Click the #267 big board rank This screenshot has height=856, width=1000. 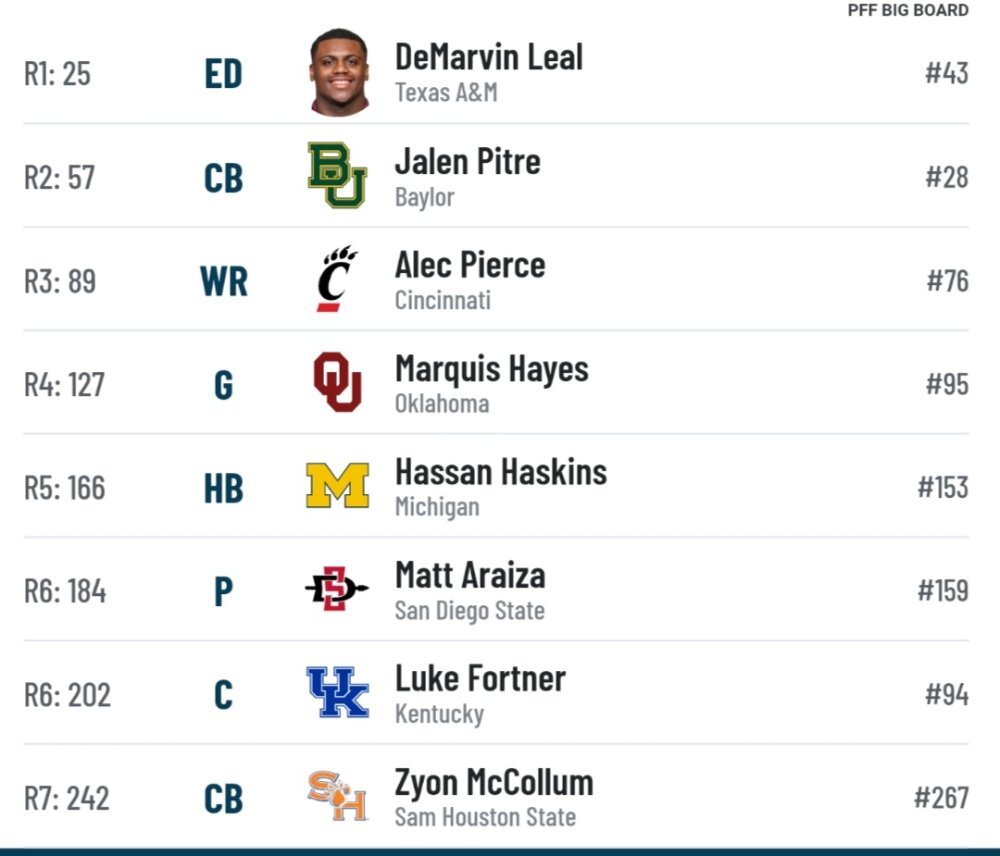[941, 797]
